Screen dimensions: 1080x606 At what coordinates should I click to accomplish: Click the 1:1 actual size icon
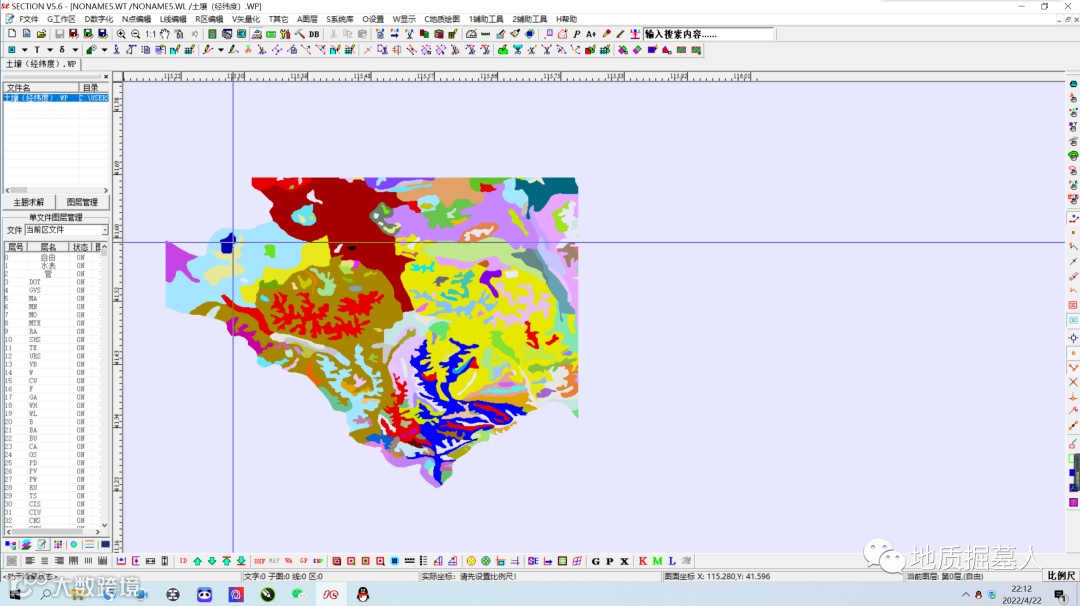pos(150,34)
